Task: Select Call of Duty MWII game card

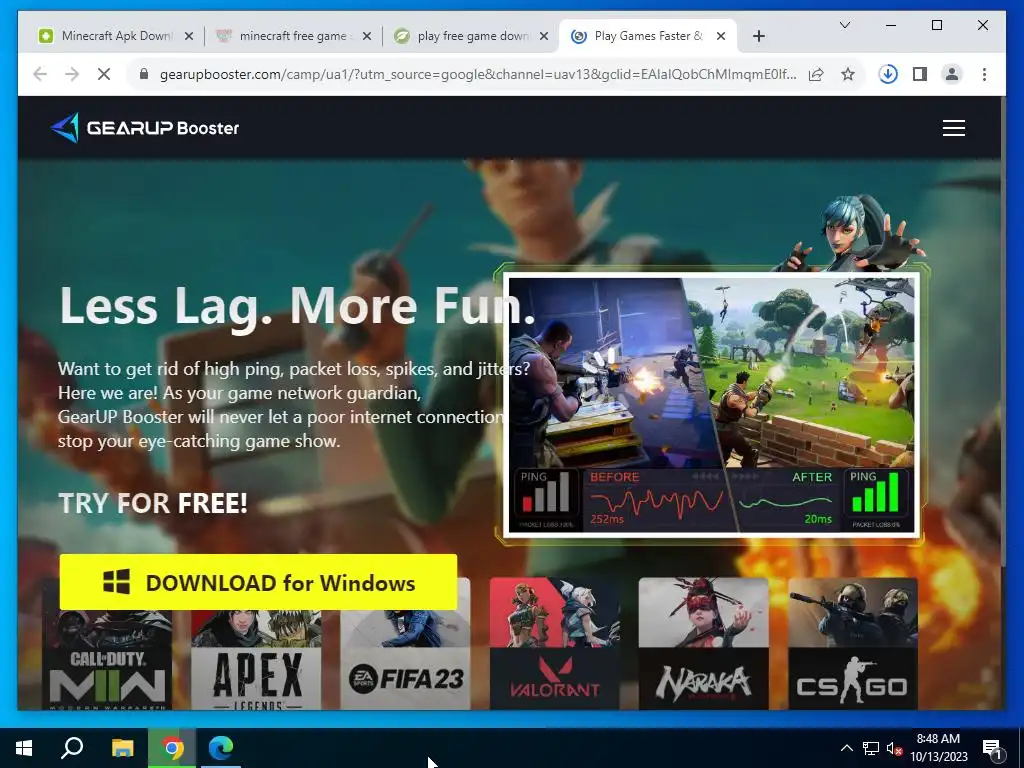Action: pyautogui.click(x=108, y=660)
